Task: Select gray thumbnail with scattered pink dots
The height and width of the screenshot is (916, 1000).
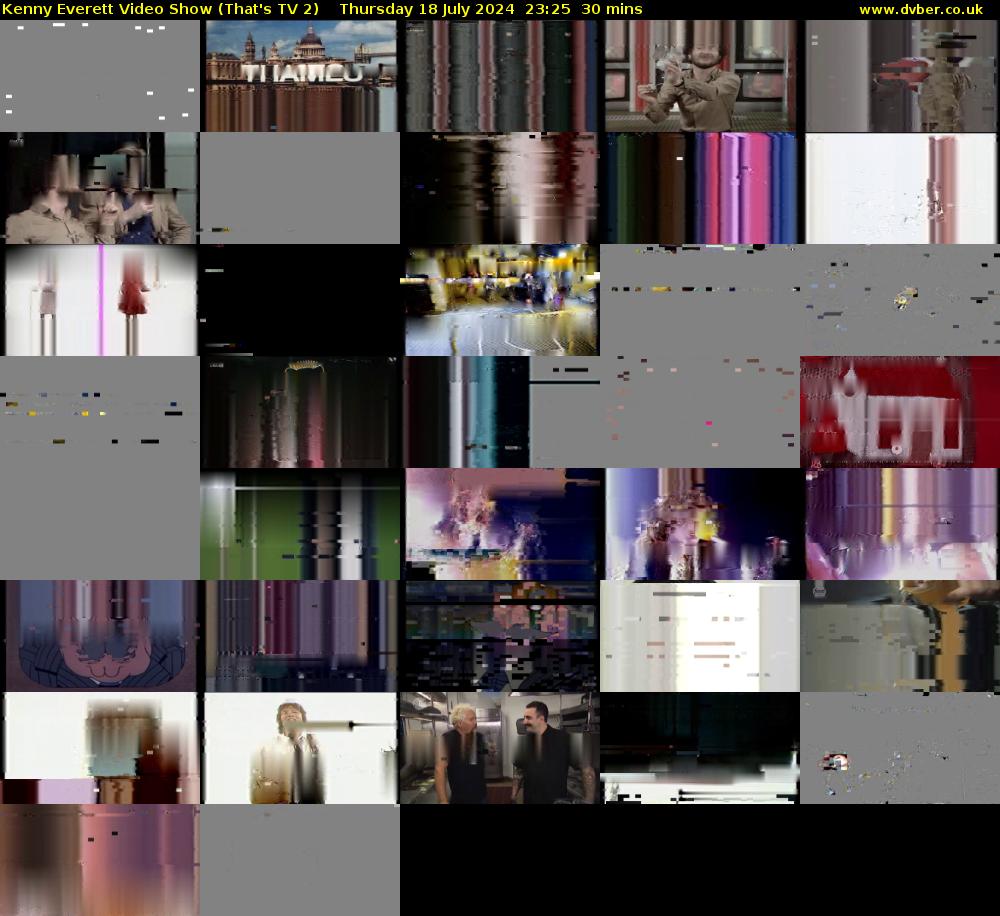Action: coord(700,412)
